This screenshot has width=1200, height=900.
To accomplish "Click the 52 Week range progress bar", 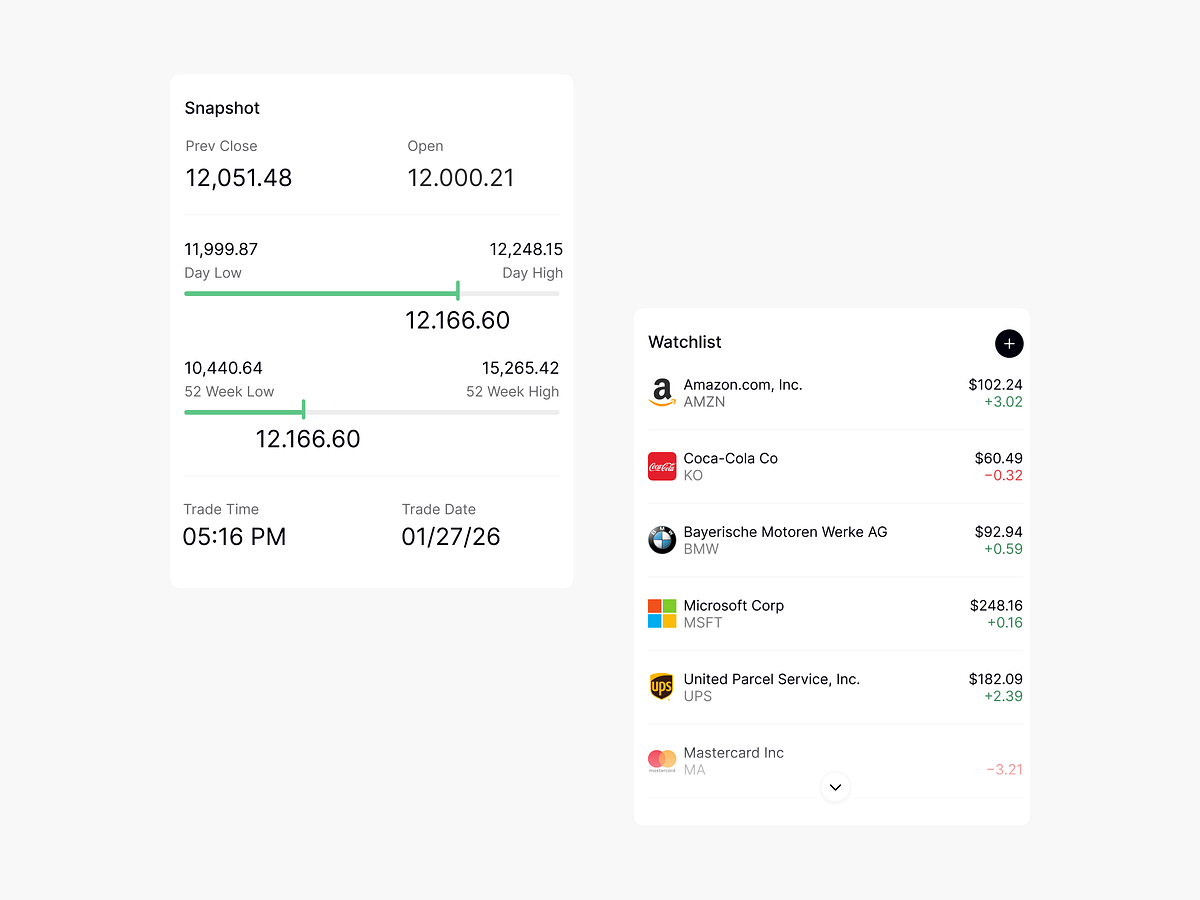I will pyautogui.click(x=372, y=412).
